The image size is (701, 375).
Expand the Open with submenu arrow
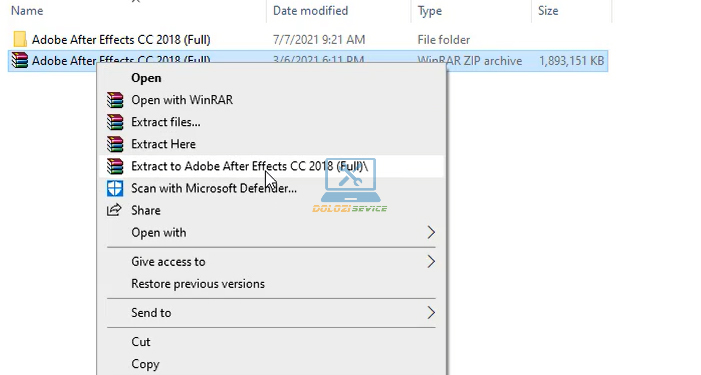click(x=431, y=232)
